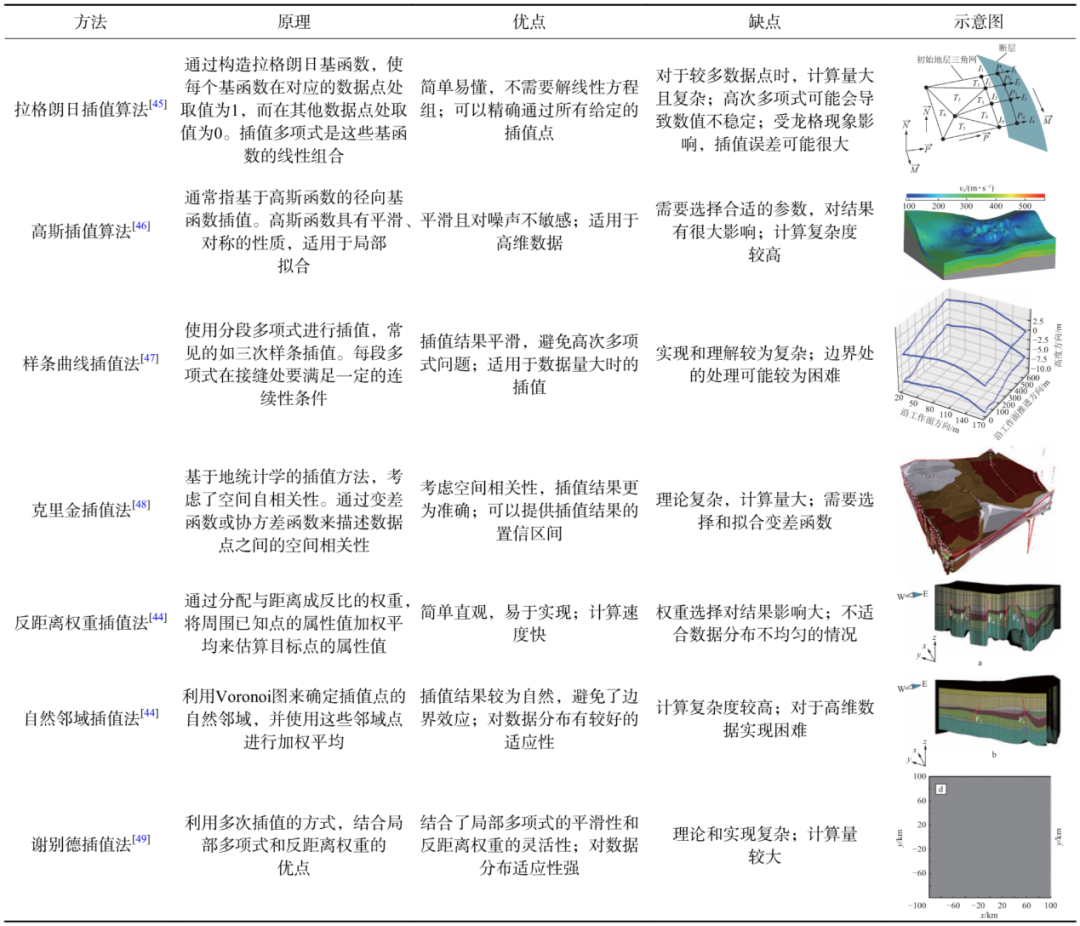Screen dimensions: 1080x926
Task: Click the 示意图 column header
Action: tap(973, 22)
